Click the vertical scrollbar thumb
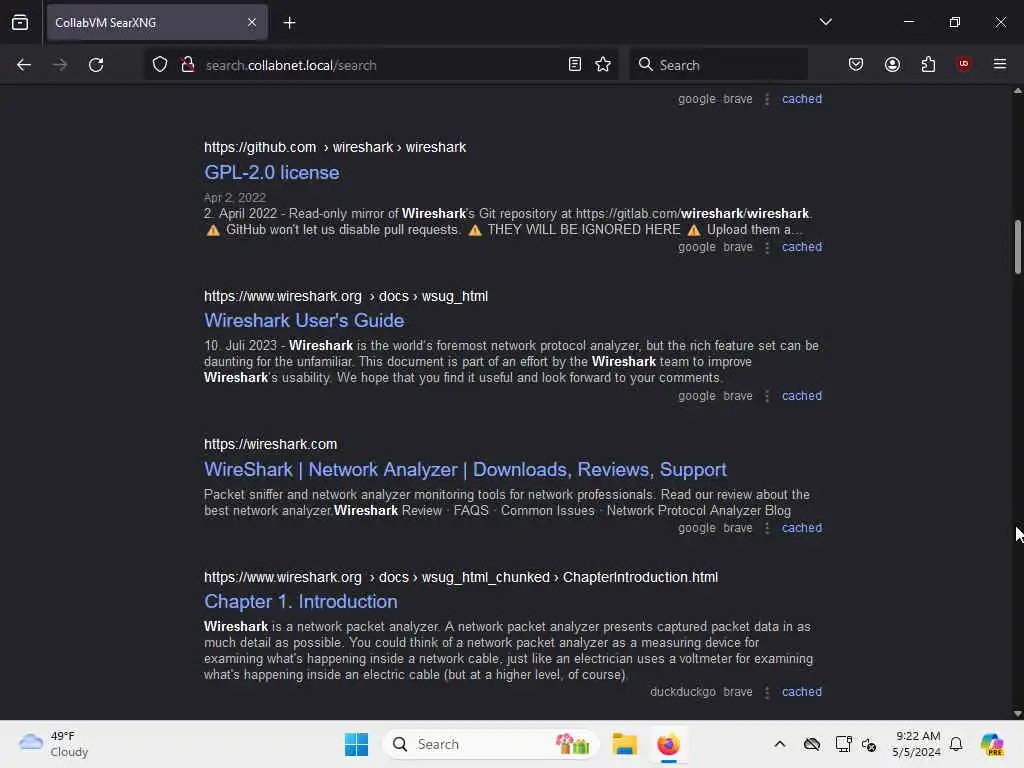The width and height of the screenshot is (1024, 768). click(1017, 247)
